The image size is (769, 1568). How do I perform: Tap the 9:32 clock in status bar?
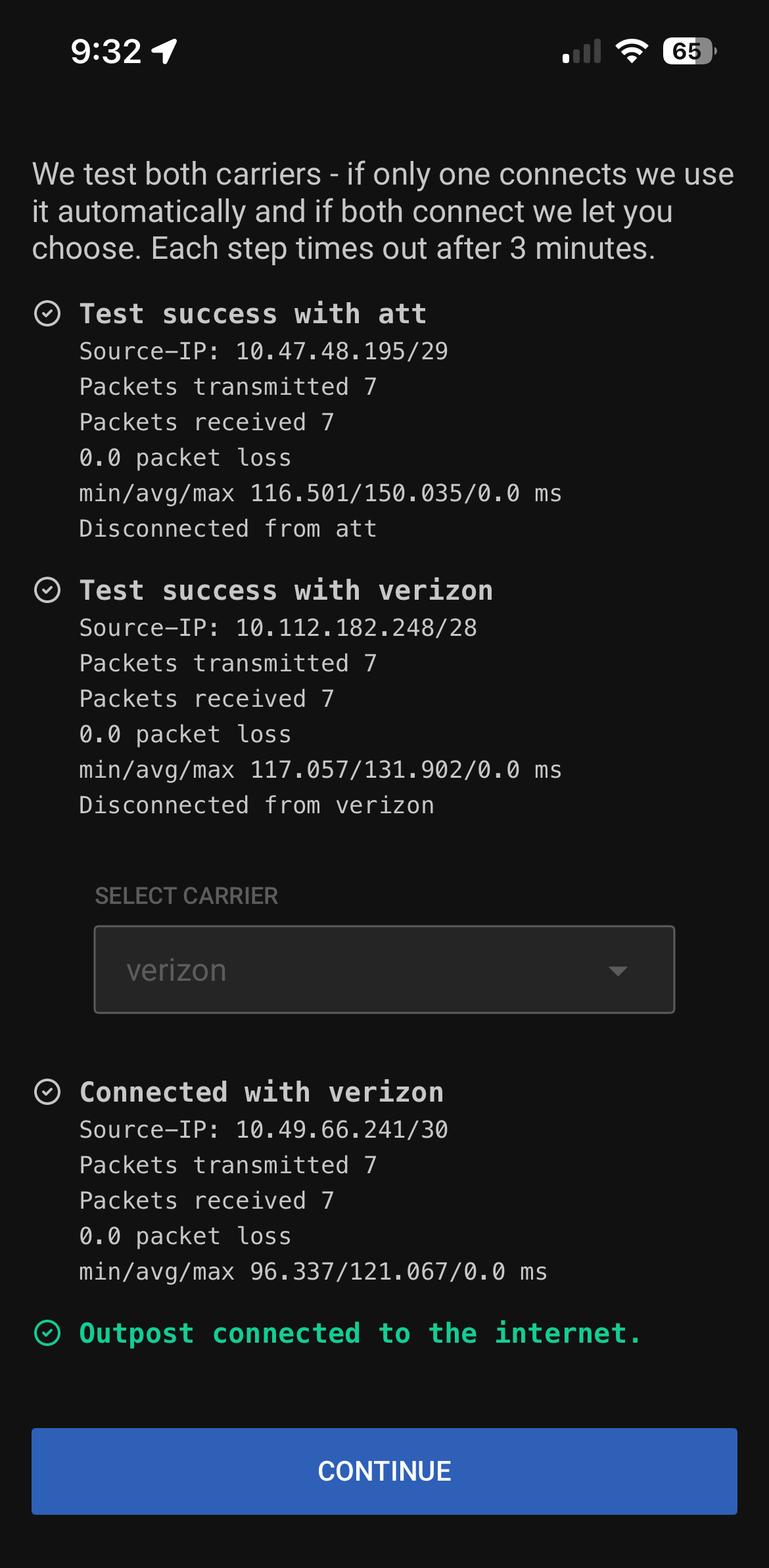point(106,51)
